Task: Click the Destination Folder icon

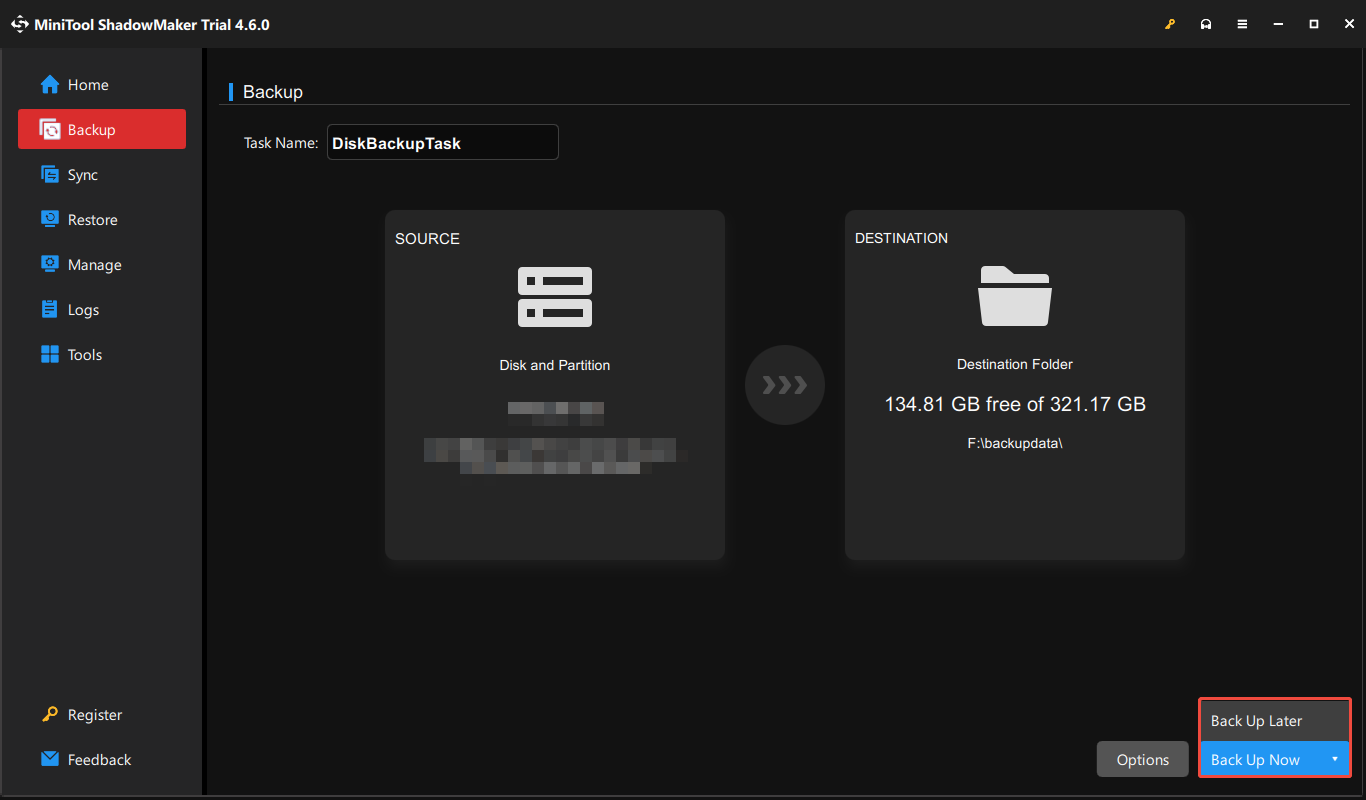Action: tap(1015, 296)
